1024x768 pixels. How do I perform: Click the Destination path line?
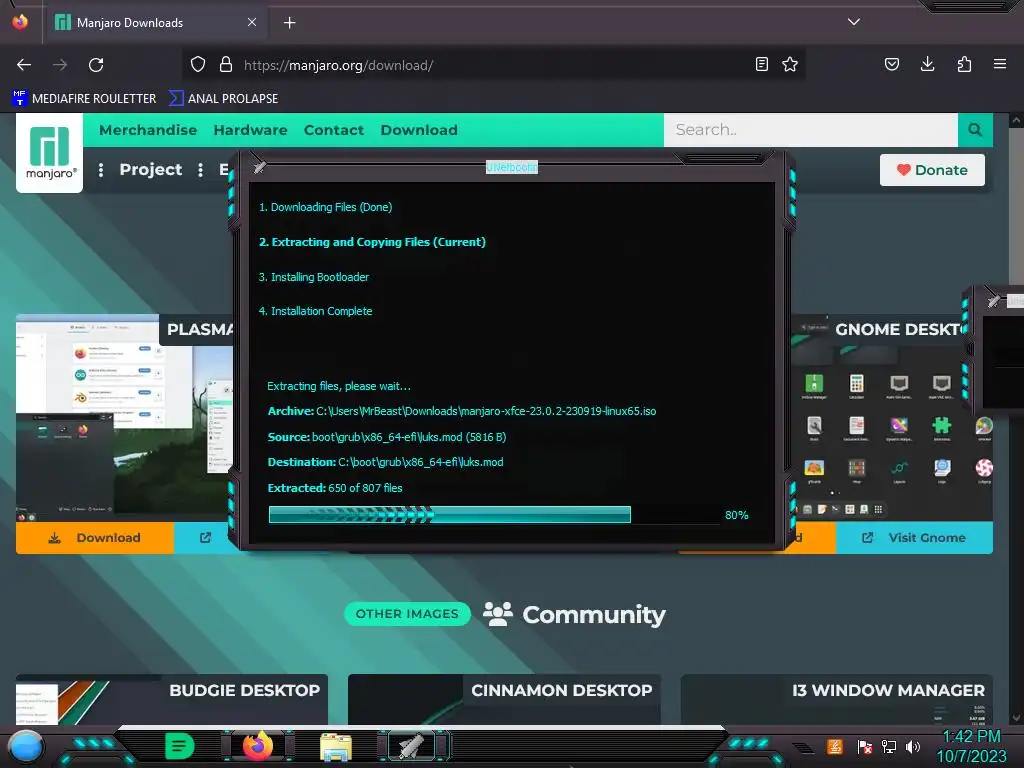[385, 462]
